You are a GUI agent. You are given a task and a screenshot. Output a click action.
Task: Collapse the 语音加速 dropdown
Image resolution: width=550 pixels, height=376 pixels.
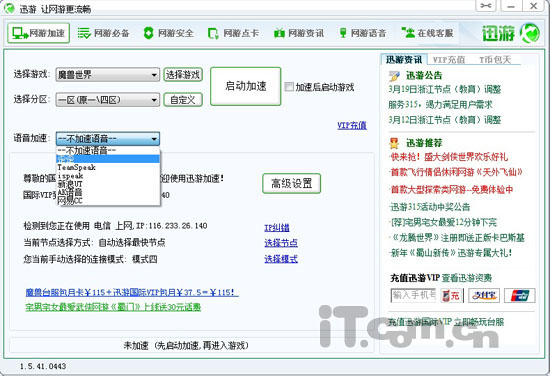pyautogui.click(x=154, y=139)
